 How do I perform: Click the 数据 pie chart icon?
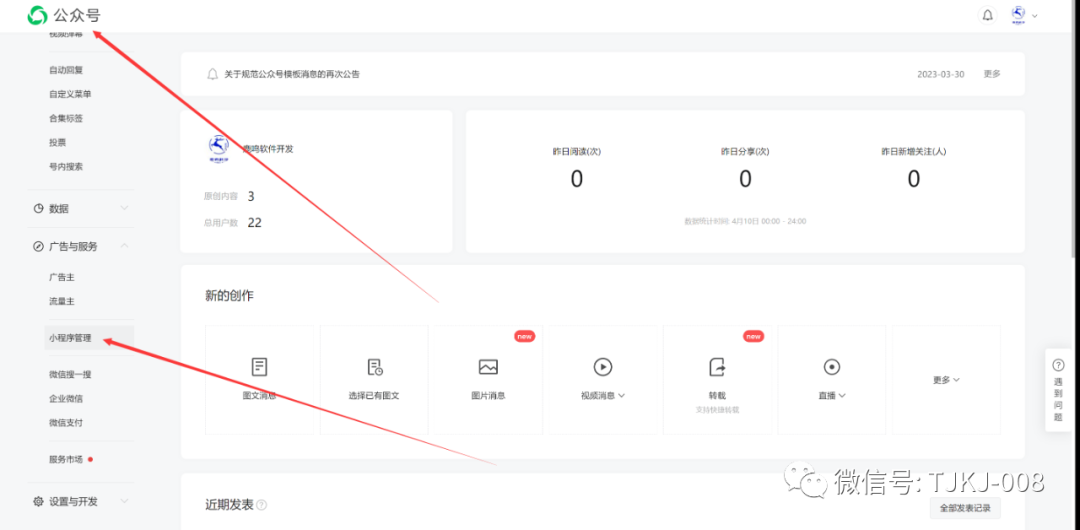tap(39, 208)
